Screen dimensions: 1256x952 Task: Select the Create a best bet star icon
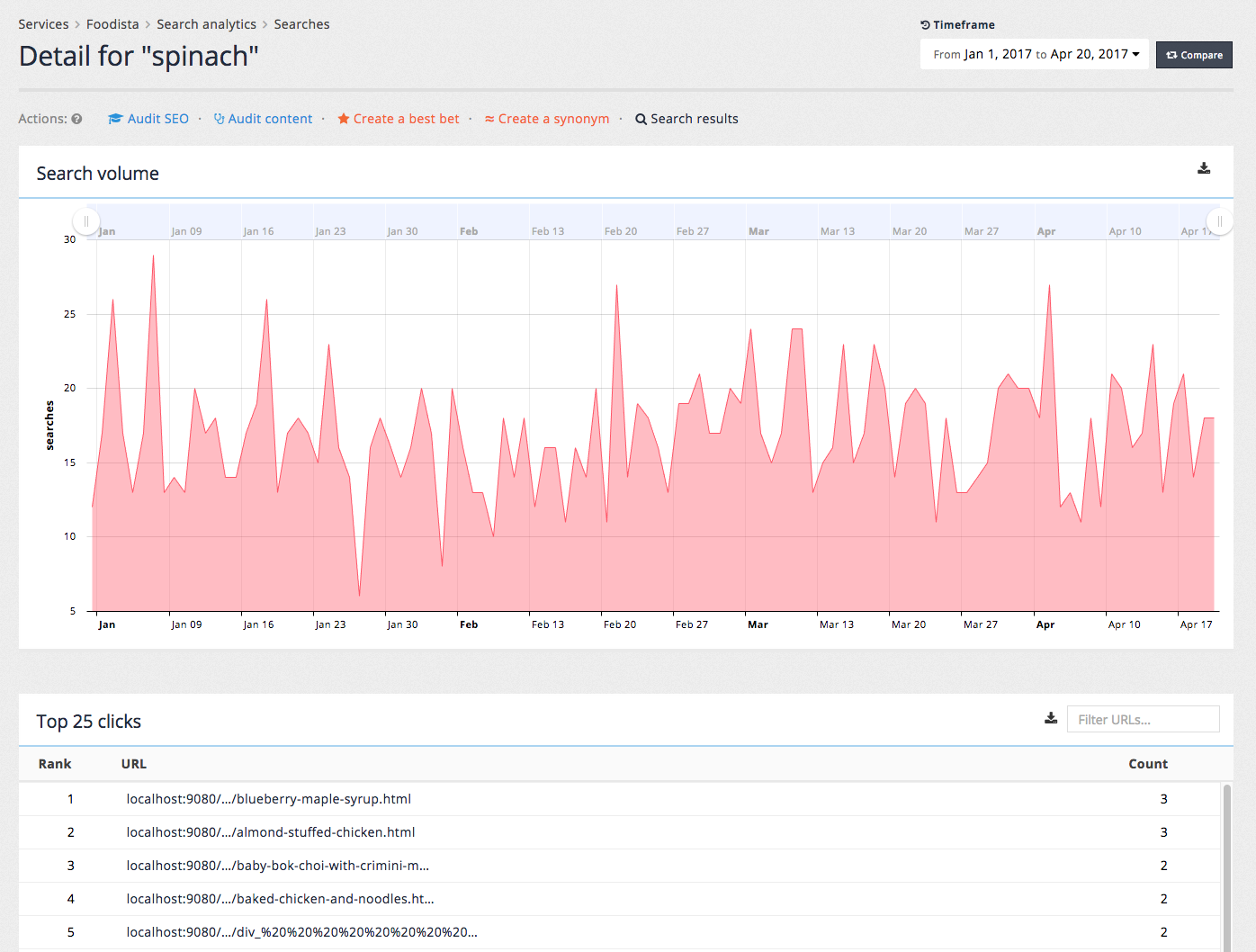click(x=343, y=118)
